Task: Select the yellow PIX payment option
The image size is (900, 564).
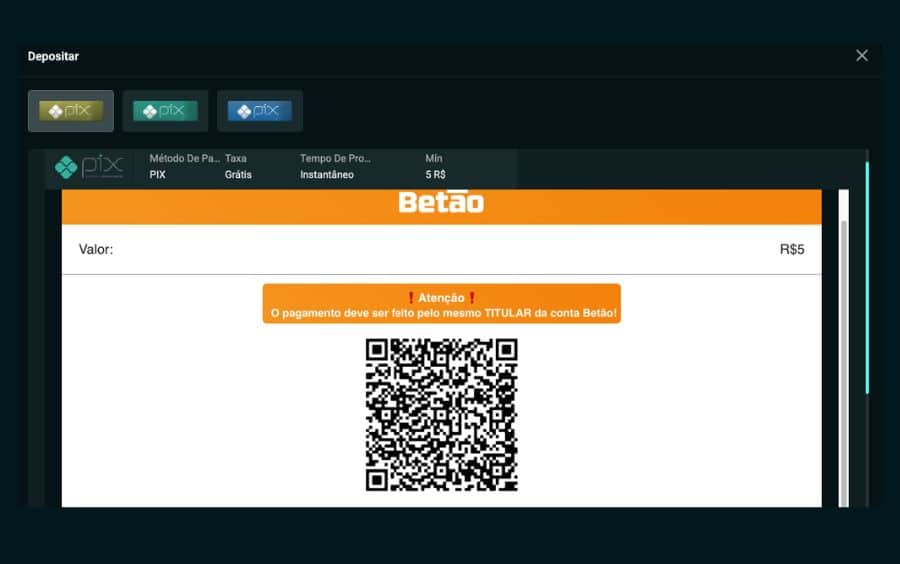Action: pyautogui.click(x=71, y=111)
